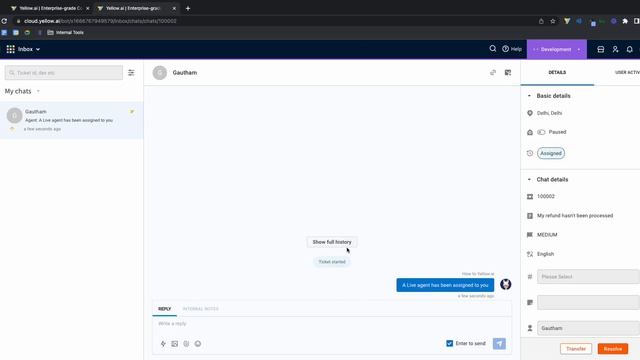Image resolution: width=640 pixels, height=360 pixels.
Task: Open browser extensions puzzle icon
Action: [x=625, y=21]
